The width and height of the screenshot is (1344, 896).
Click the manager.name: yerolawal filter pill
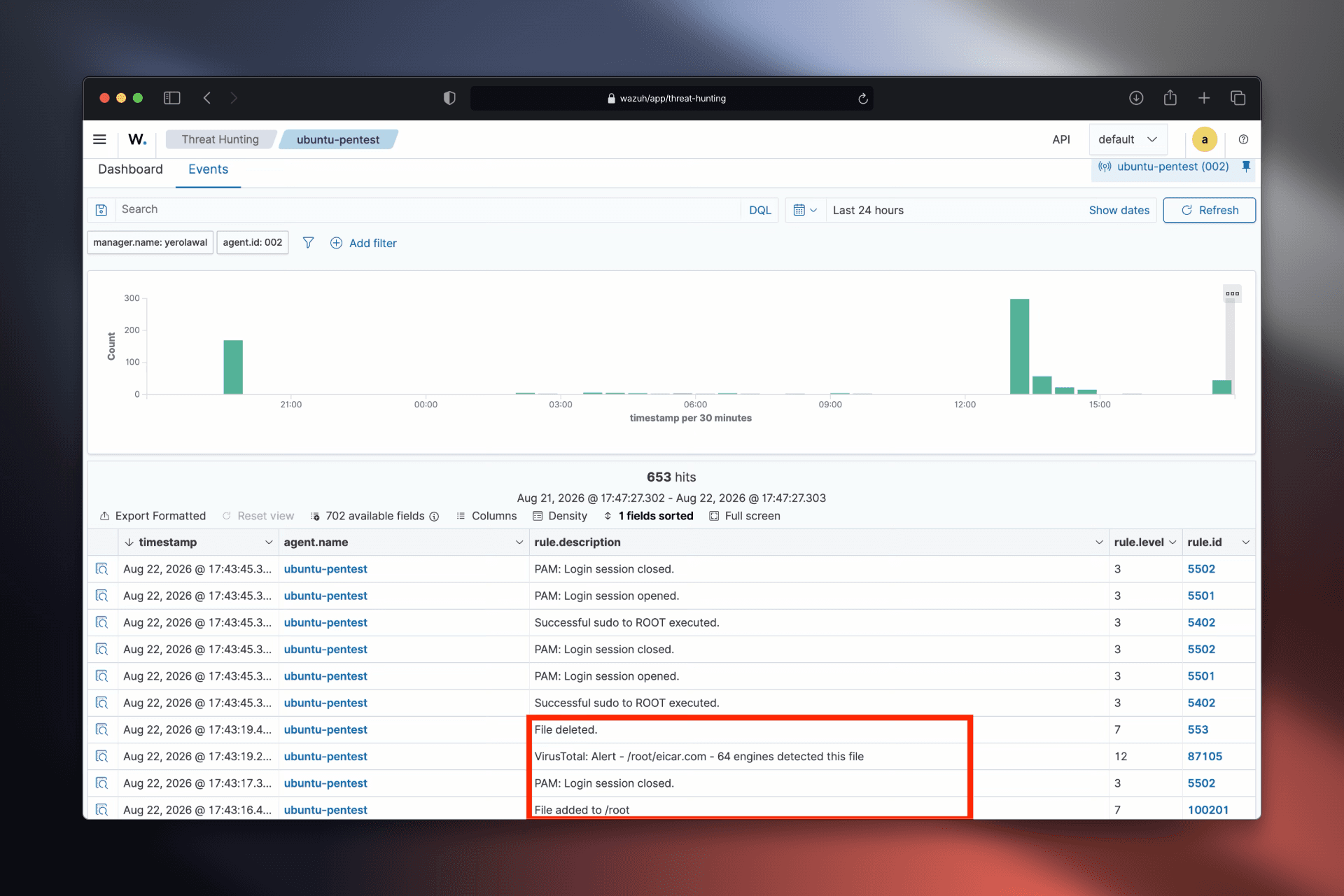(150, 242)
